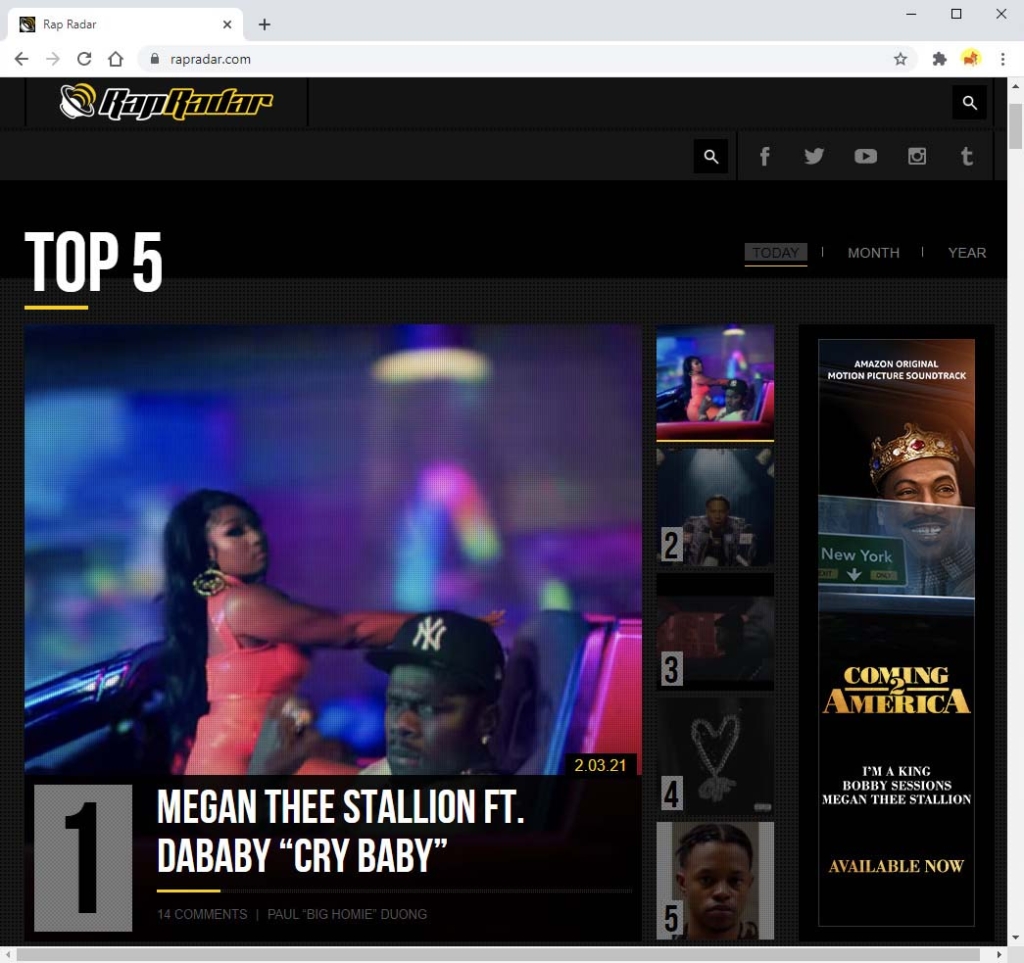Close the Rap Radar tab

coord(227,24)
